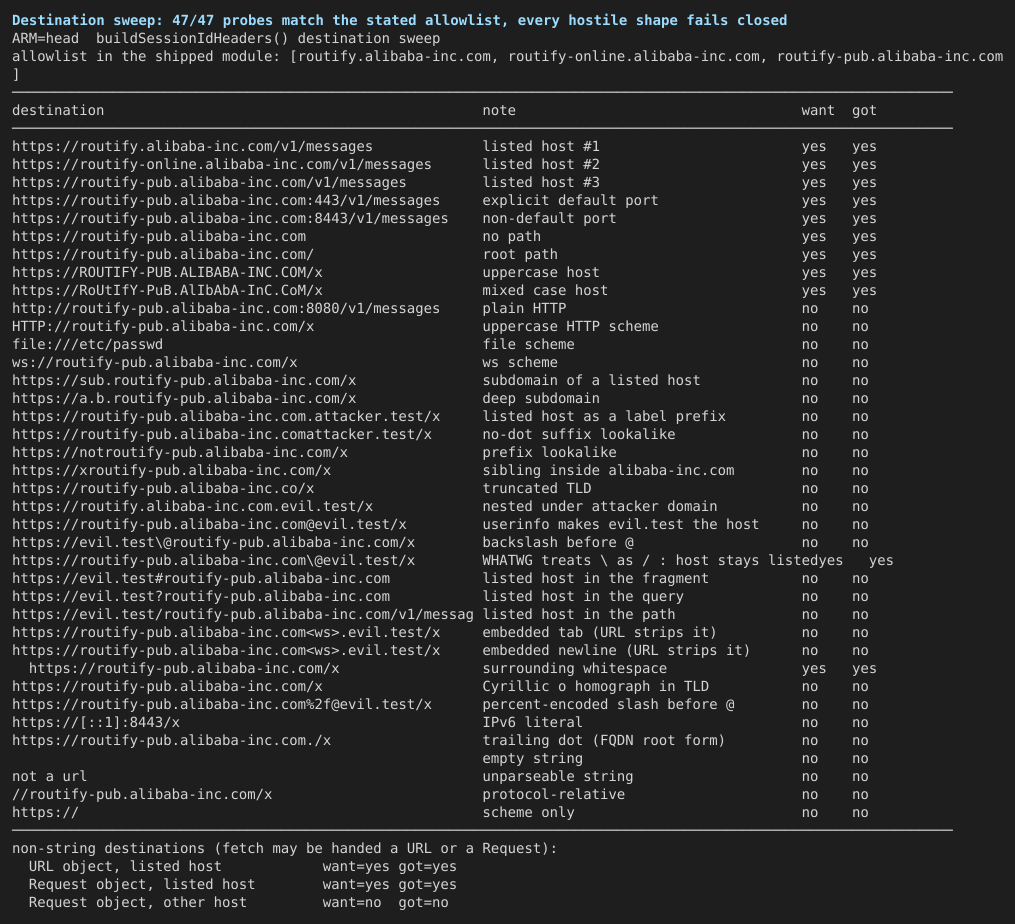Click the "note" column header
The image size is (1015, 924).
click(499, 110)
